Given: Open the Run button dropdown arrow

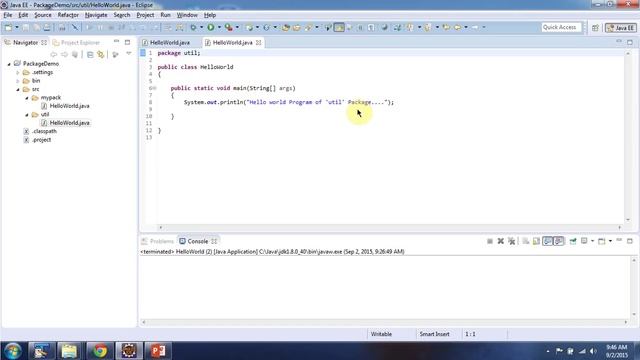Looking at the screenshot, I should 219,27.
